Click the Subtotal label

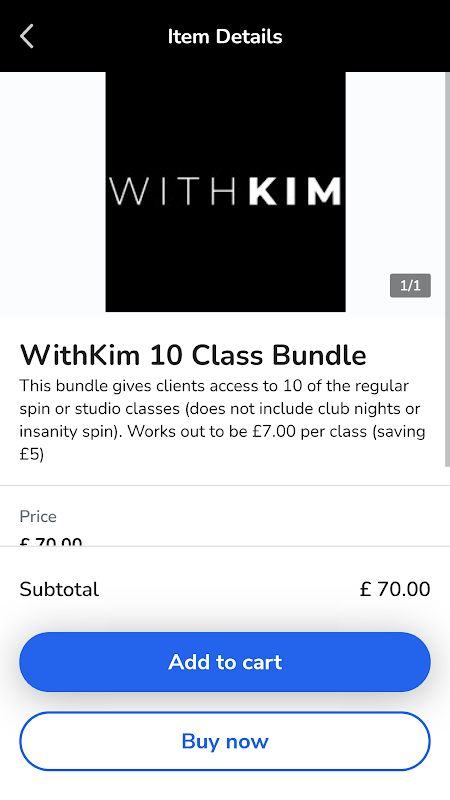pos(59,589)
